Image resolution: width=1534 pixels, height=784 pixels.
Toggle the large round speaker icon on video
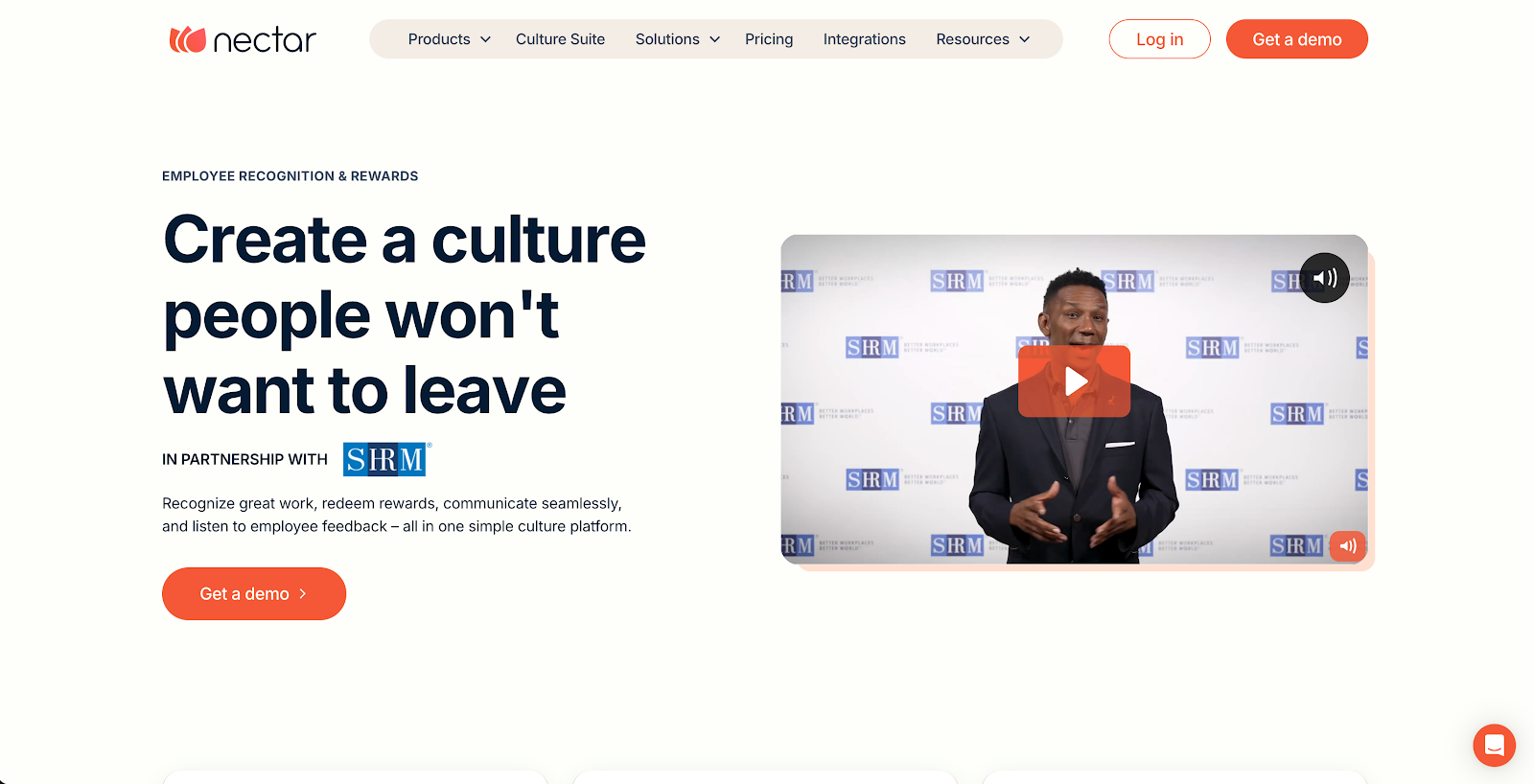tap(1324, 278)
